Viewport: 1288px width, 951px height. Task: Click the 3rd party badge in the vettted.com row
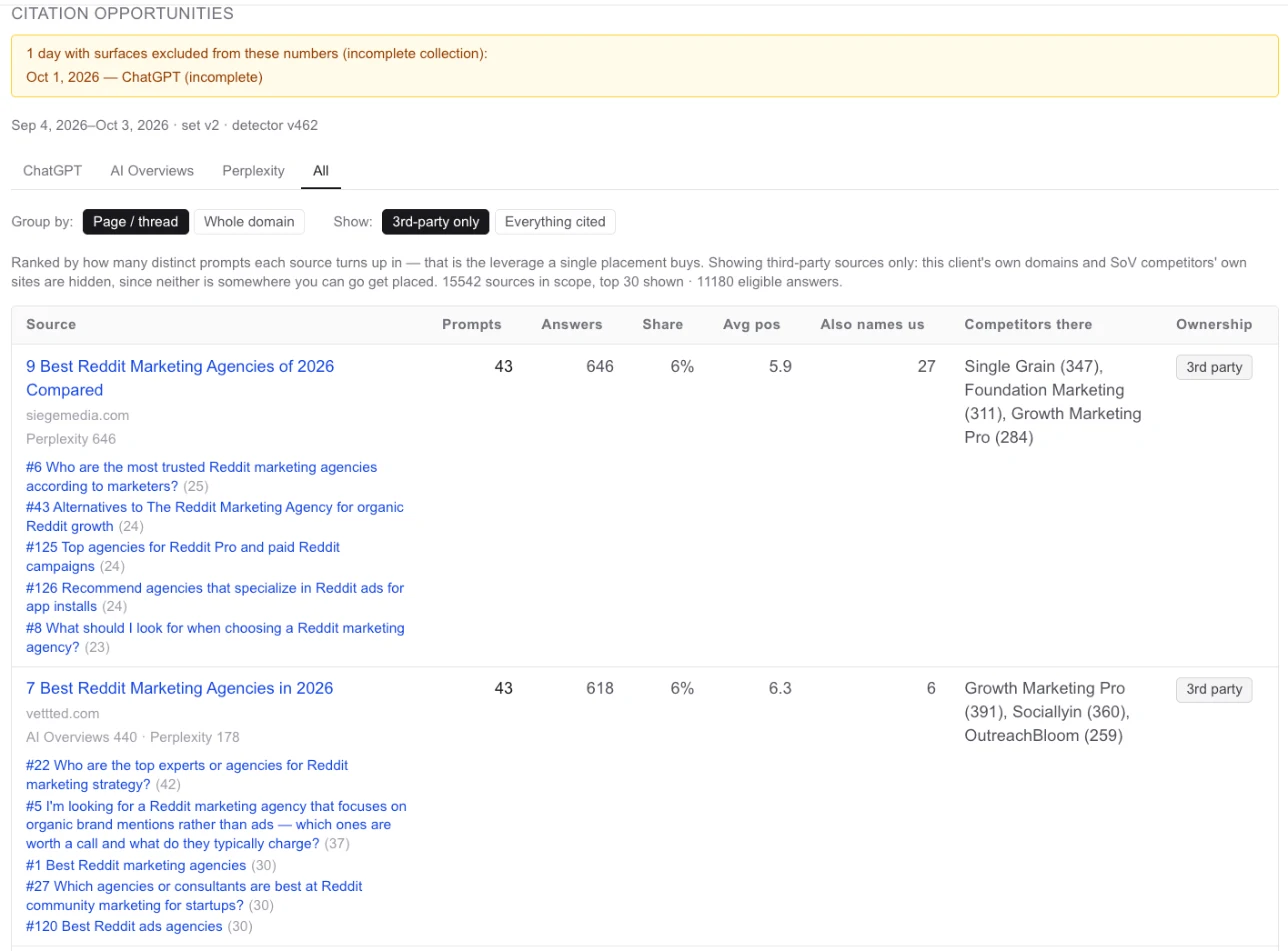(1214, 689)
